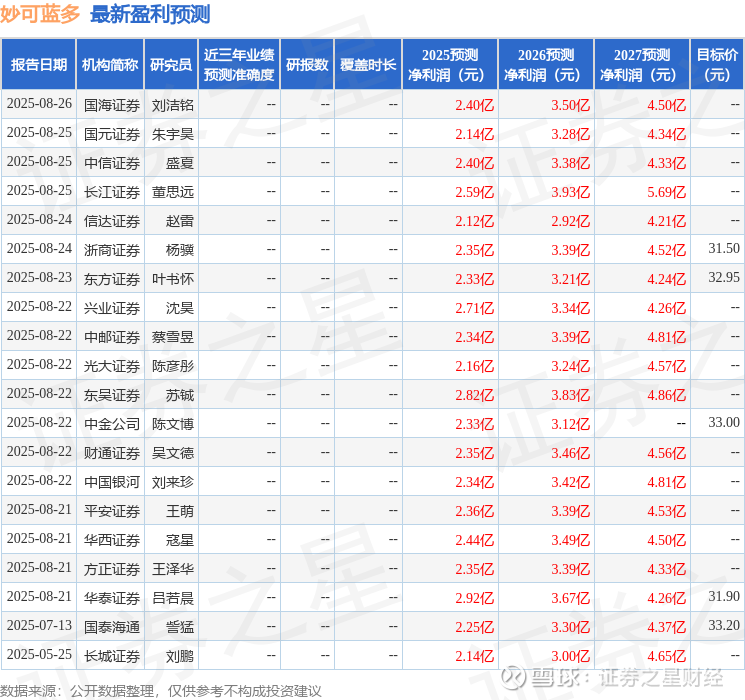This screenshot has width=745, height=700.
Task: Click the 2025-07-13 report date
Action: 39,625
